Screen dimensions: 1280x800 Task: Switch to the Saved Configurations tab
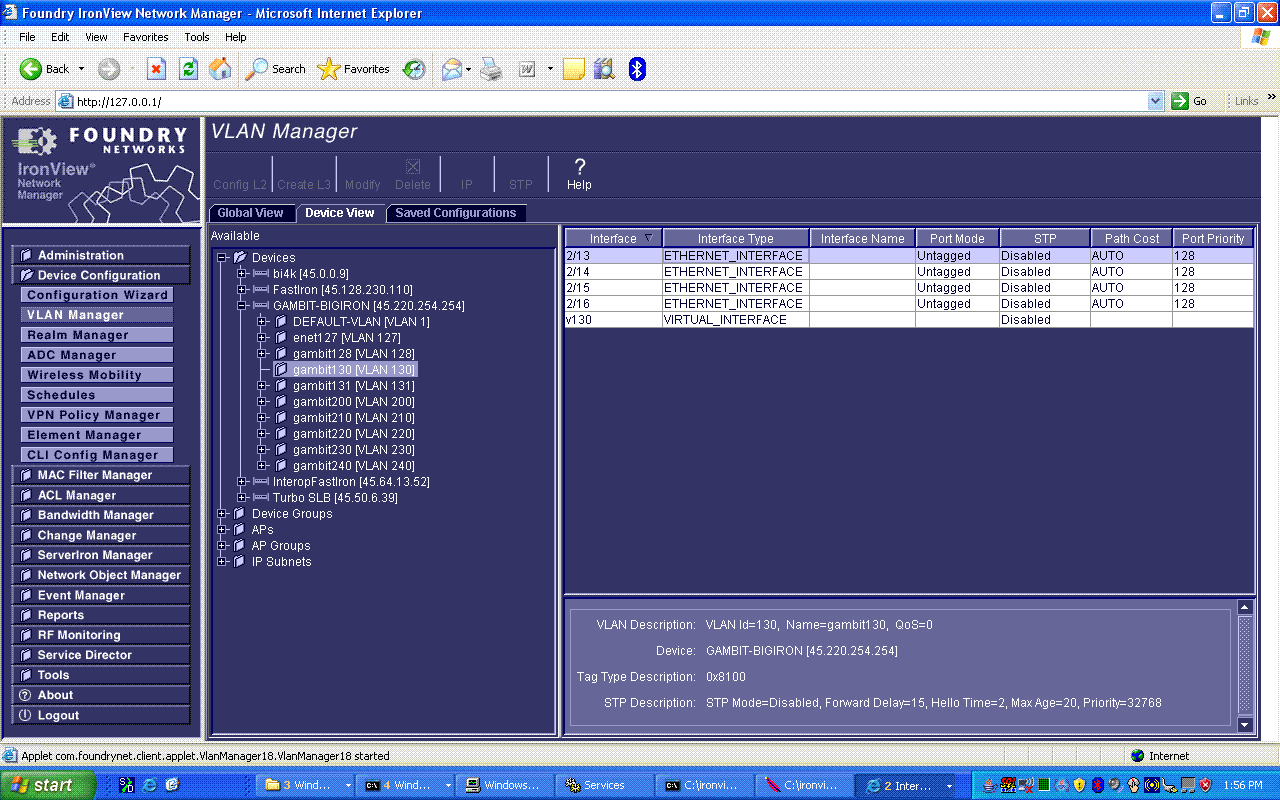click(x=456, y=213)
